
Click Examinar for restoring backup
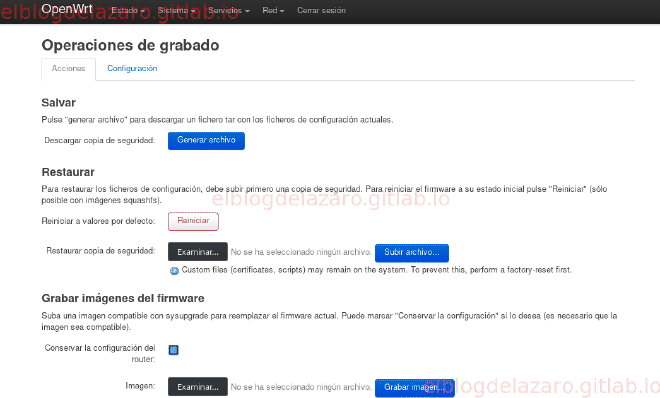pyautogui.click(x=198, y=252)
